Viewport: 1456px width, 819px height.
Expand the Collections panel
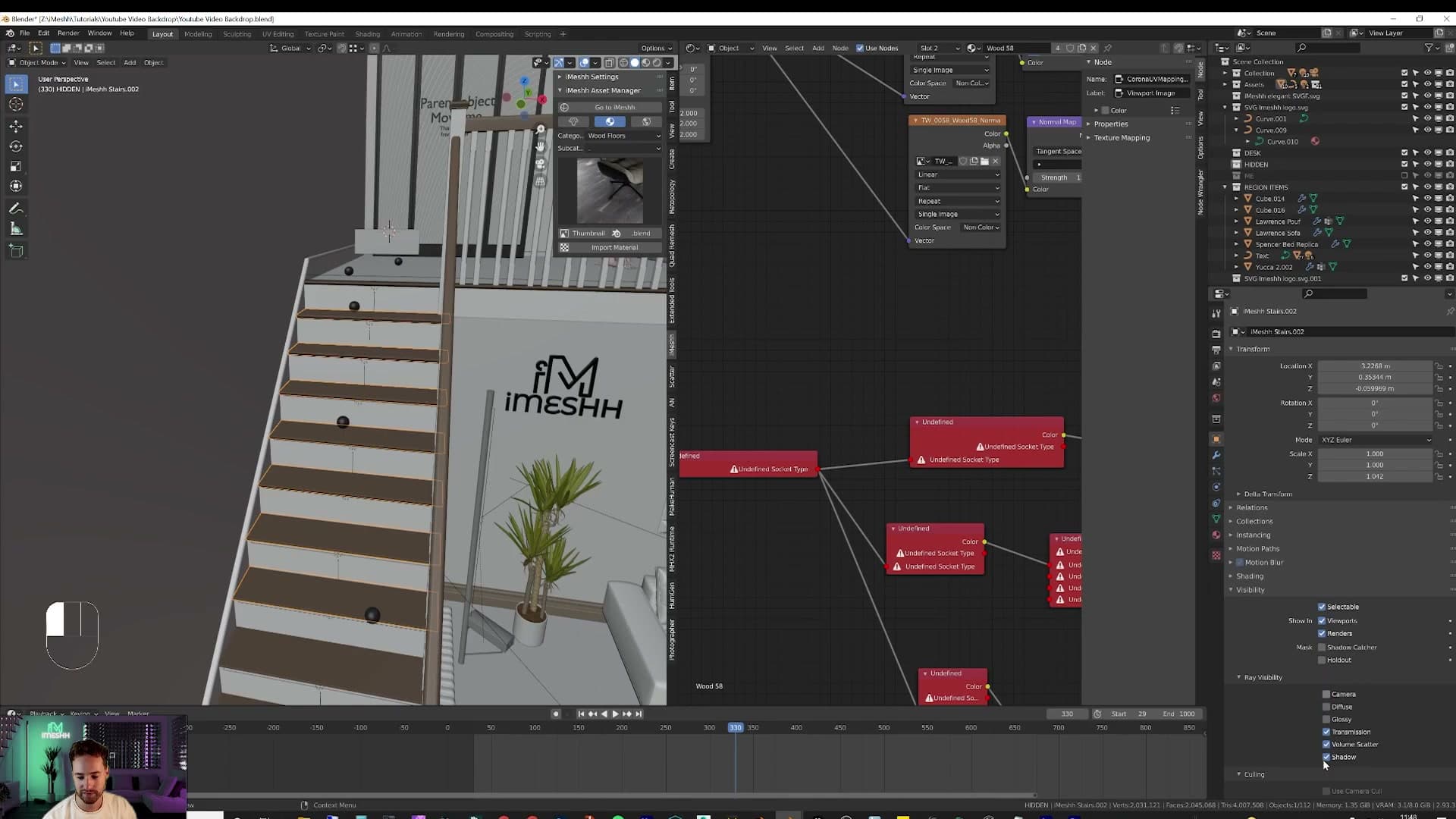pyautogui.click(x=1254, y=521)
